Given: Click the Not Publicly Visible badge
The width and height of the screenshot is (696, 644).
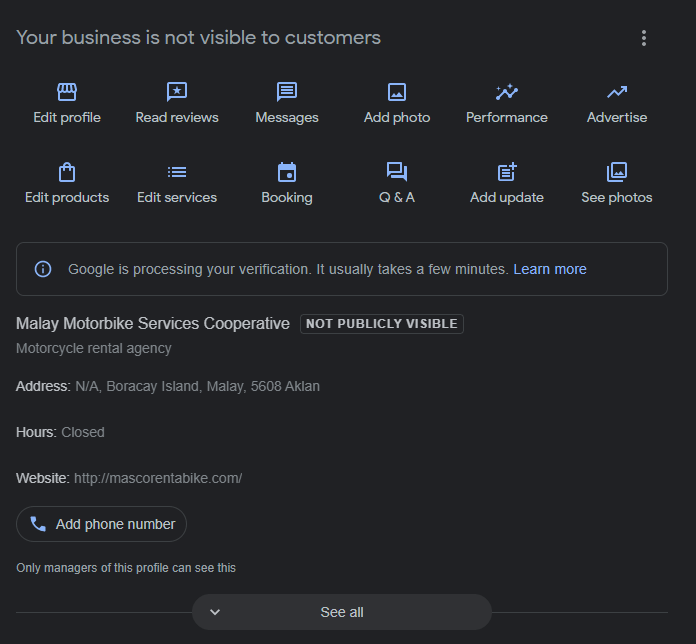Looking at the screenshot, I should coord(382,324).
